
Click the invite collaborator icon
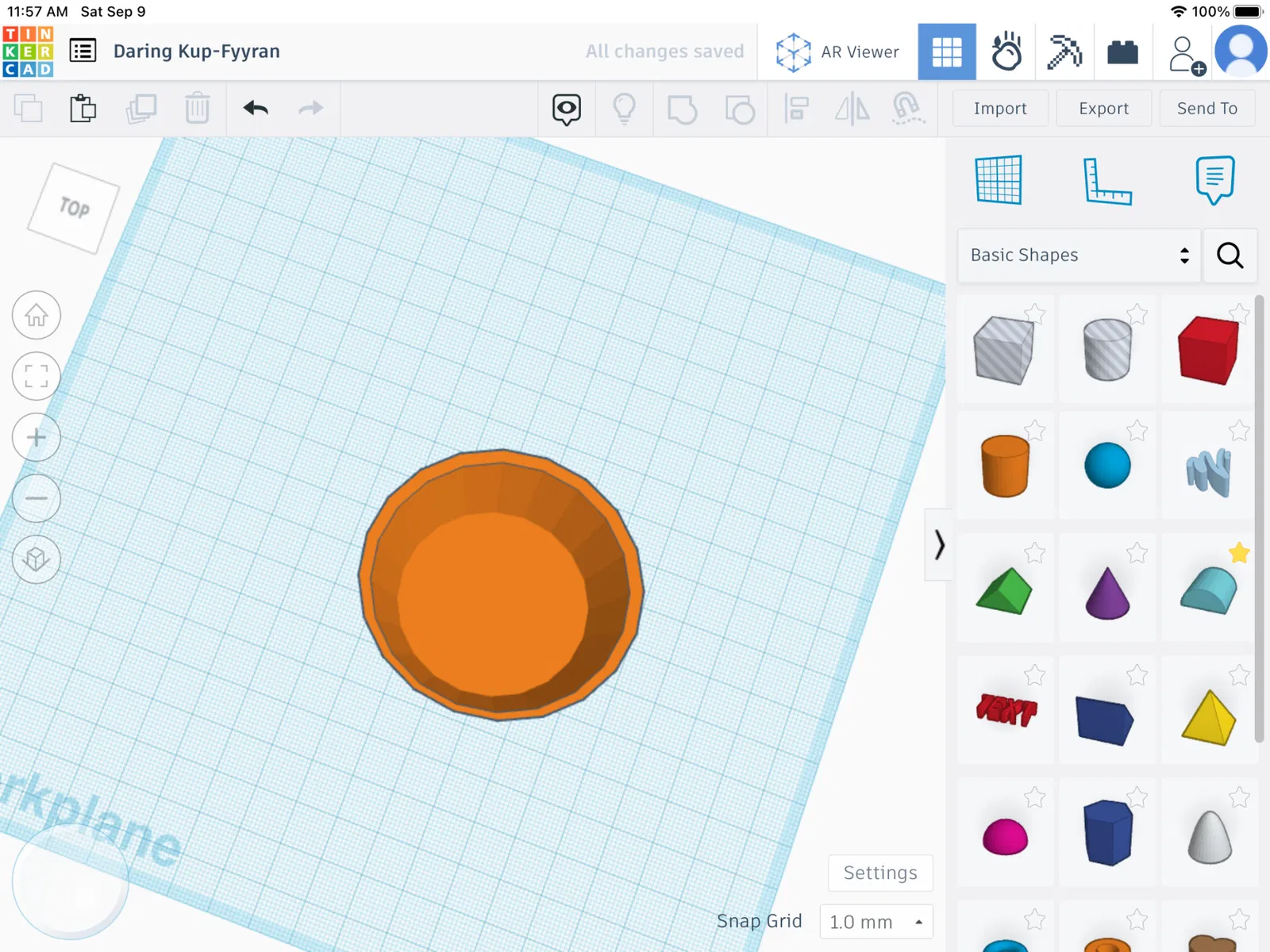(1187, 56)
